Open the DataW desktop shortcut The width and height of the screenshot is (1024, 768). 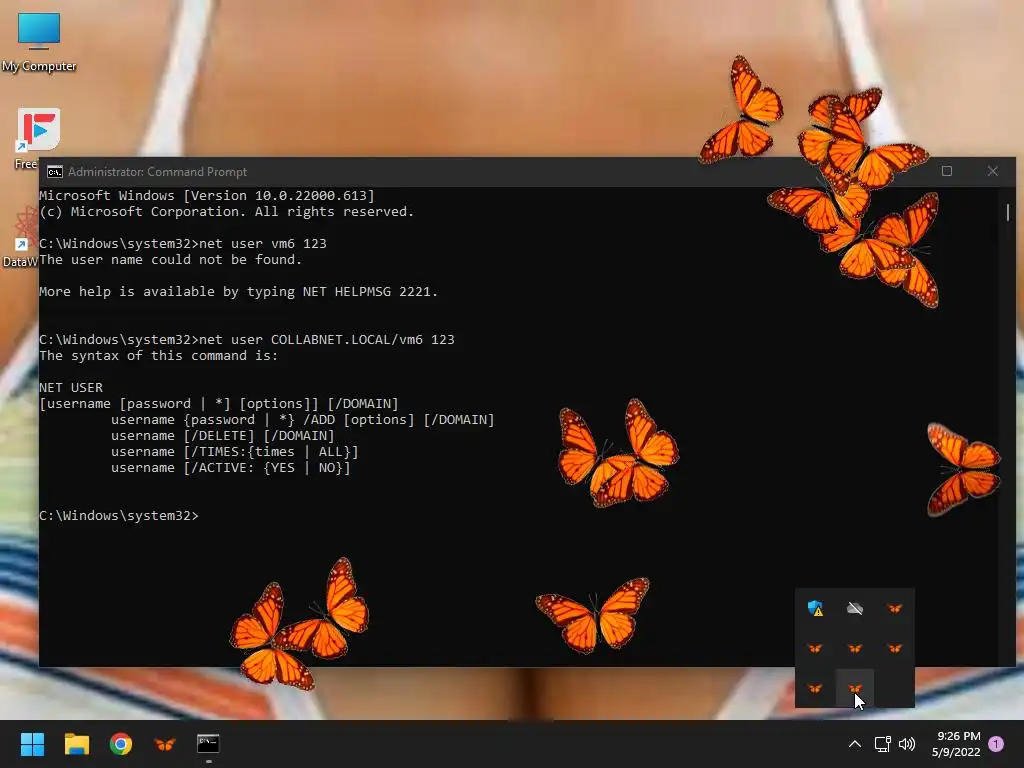click(x=22, y=236)
